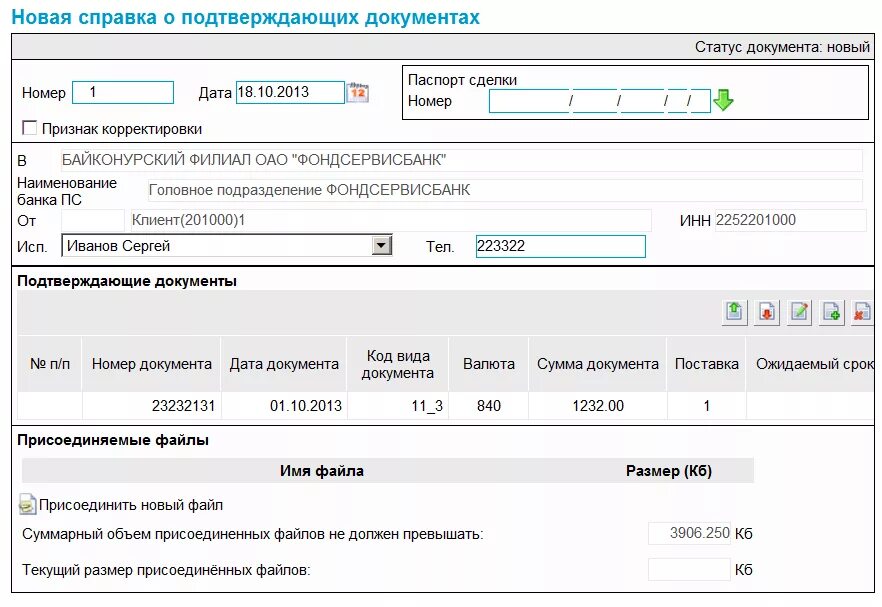Click the field БАЙКОНУРСКИЙ ФИЛИАЛ ОАО "ФОНДСЕРВИСБАНК"

click(x=461, y=160)
